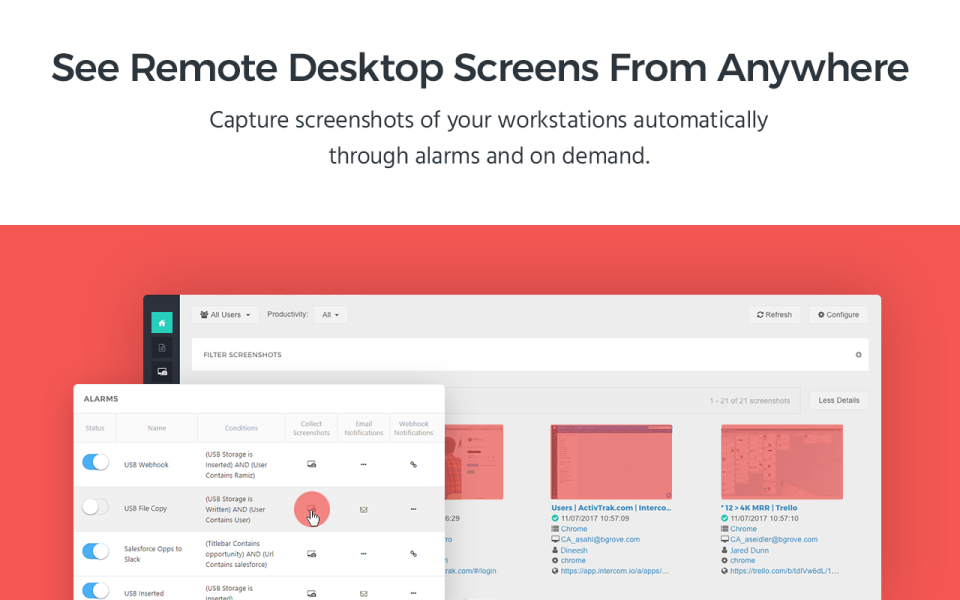Click the email ellipsis for USB Webhook

click(364, 465)
